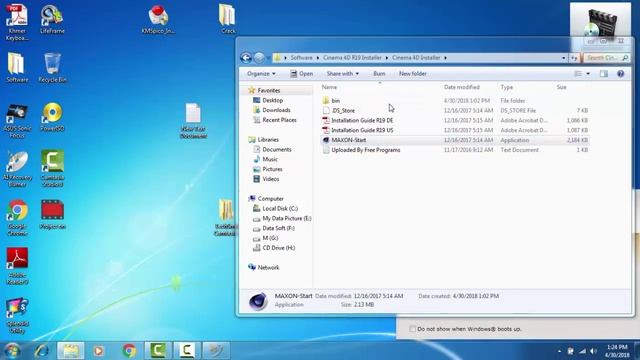Click the Explorer Help icon

tap(620, 74)
